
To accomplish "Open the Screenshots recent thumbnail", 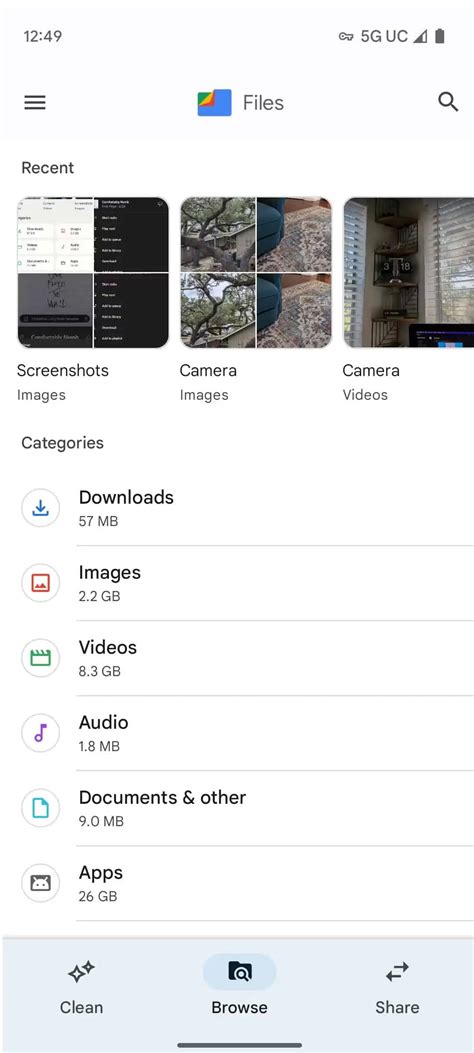I will click(x=93, y=273).
